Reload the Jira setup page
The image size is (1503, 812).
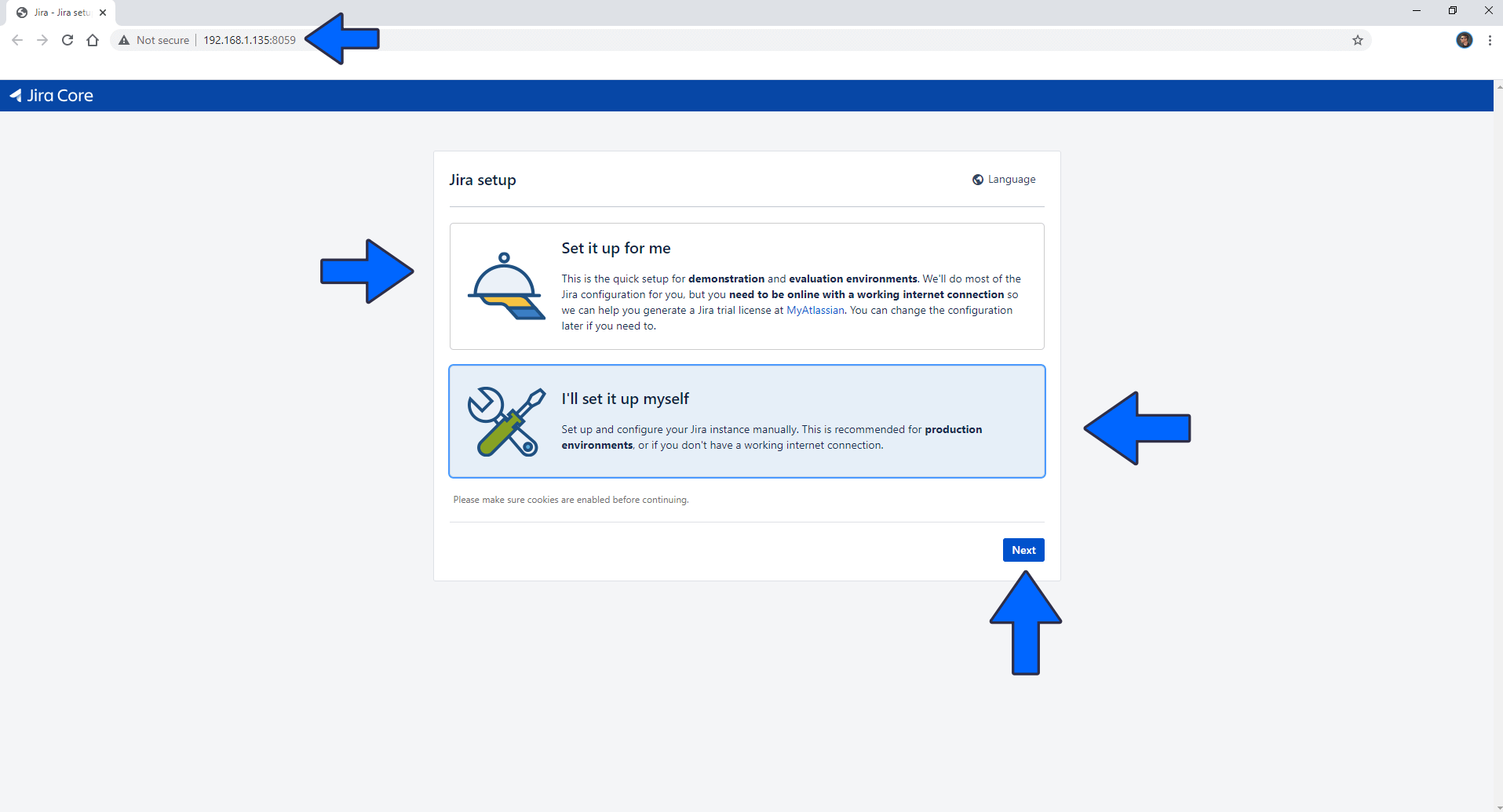click(67, 40)
